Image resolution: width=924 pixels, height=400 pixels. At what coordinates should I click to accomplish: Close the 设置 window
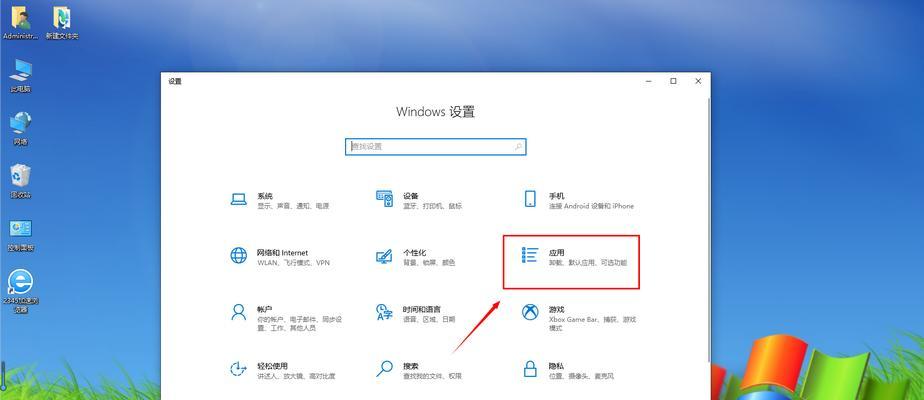[698, 81]
